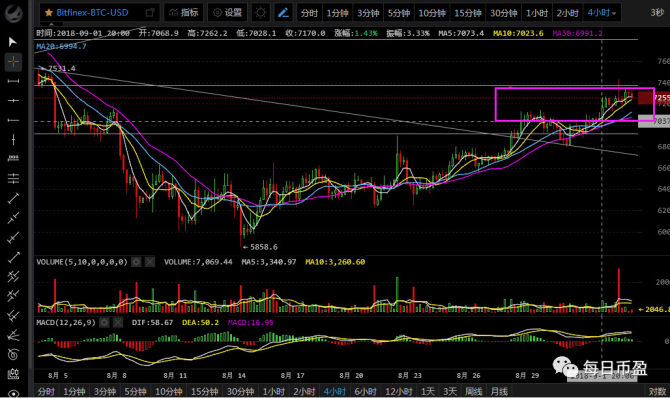Click the 振幅:3.33% value
Viewport: 670px width, 398px height.
[x=408, y=33]
